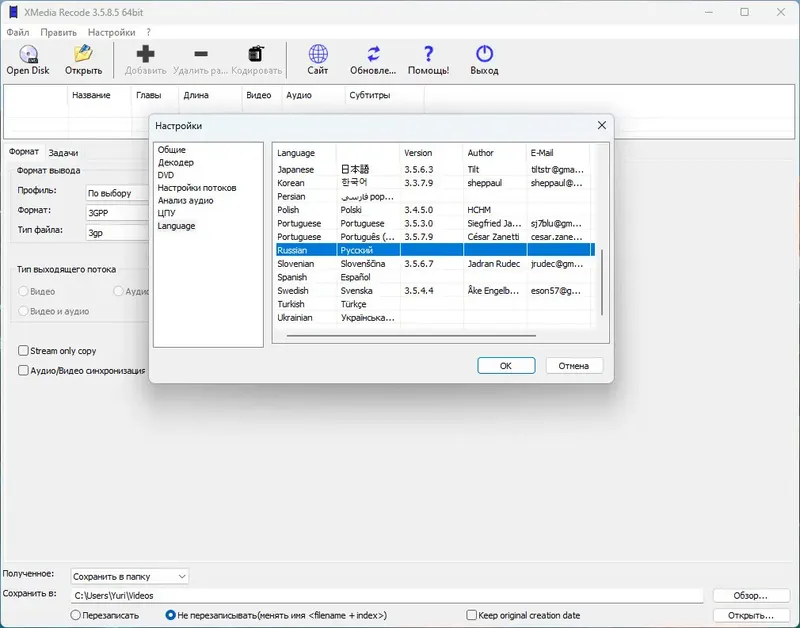Select the Japanese language row

[x=435, y=169]
